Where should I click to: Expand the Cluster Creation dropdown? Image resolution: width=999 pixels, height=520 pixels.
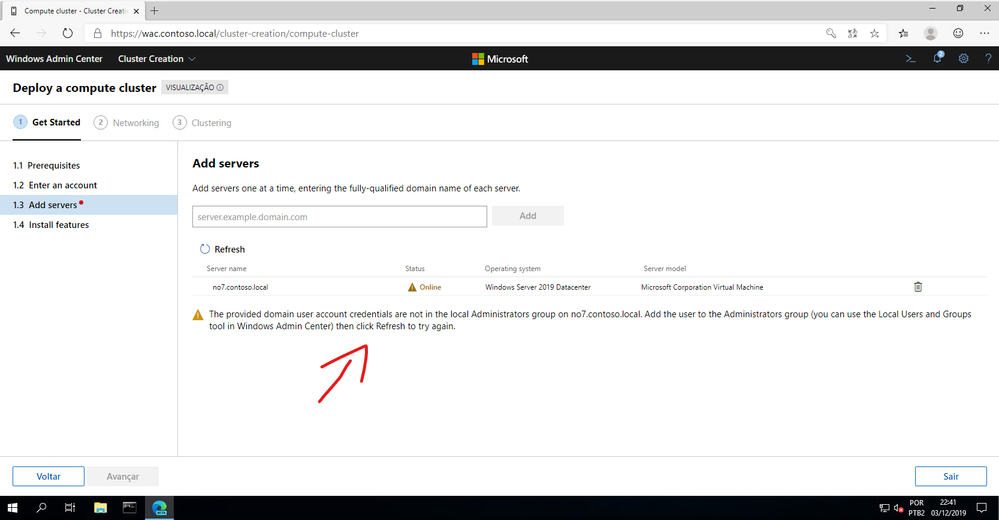pos(157,59)
